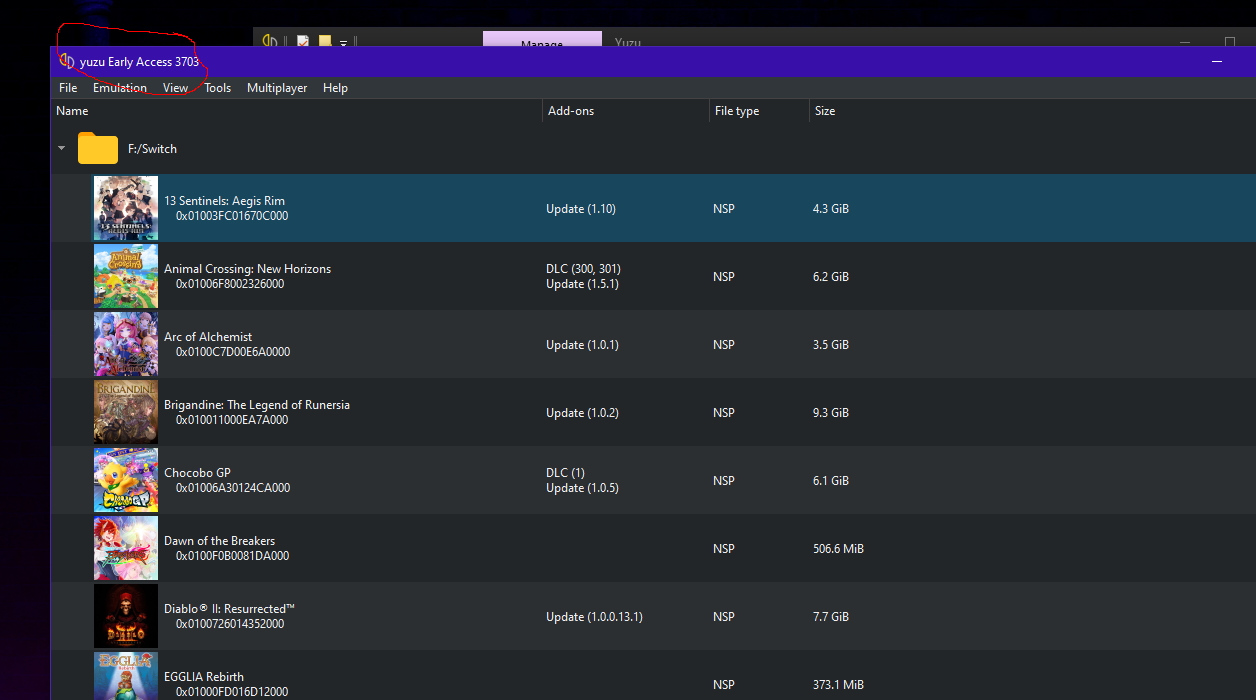This screenshot has height=700, width=1256.
Task: Open the Emulation menu
Action: click(x=120, y=88)
